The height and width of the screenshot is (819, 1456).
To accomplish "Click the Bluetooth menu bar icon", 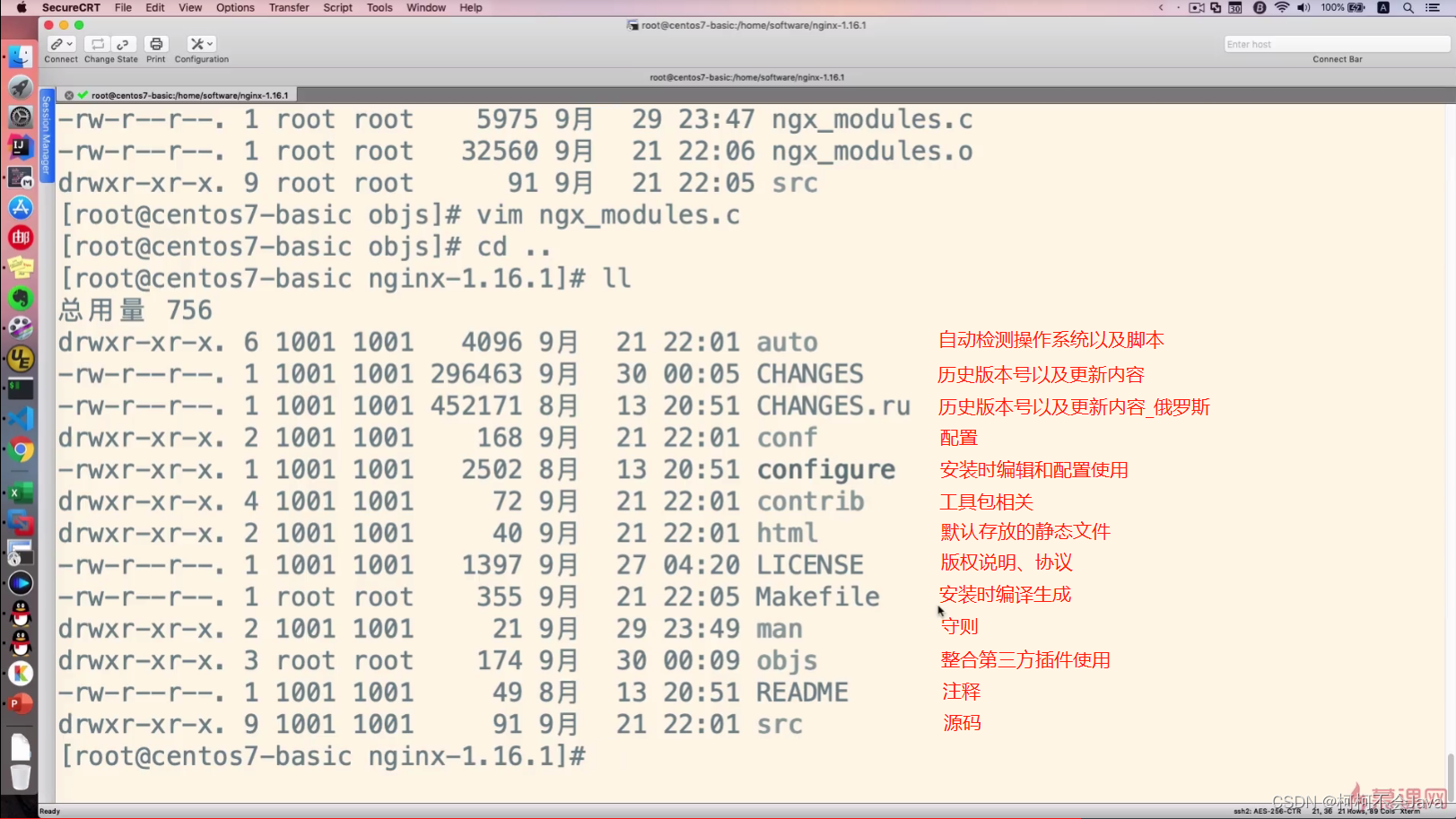I will 1260,7.
